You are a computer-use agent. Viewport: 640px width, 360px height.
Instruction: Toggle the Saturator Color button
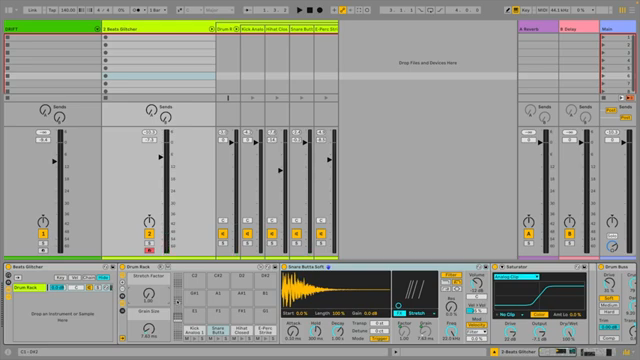pos(539,315)
